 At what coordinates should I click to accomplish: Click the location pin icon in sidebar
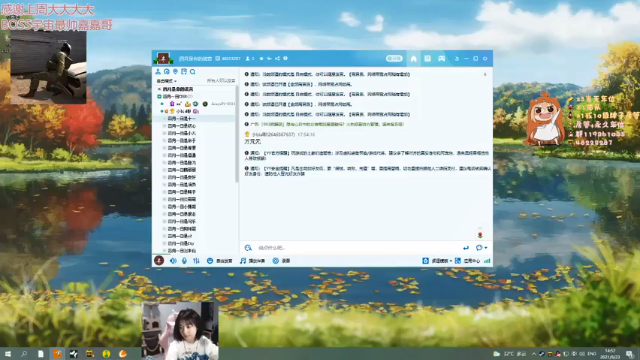point(175,71)
